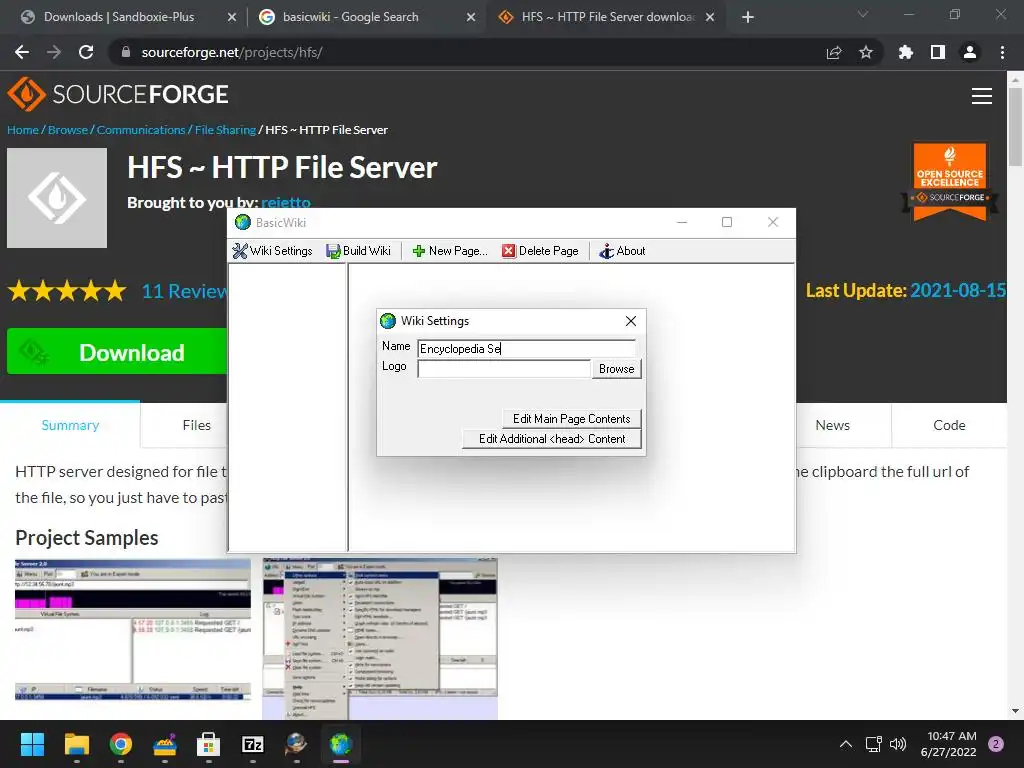Open first project sample screenshot
This screenshot has height=768, width=1024.
pos(133,631)
